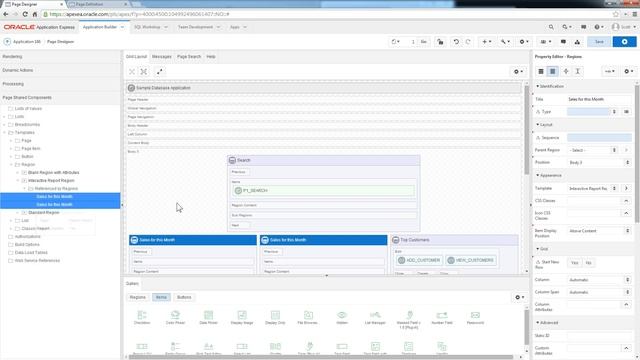Screen dimensions: 640x360
Task: Click the Undo icon in toolbar
Action: (x=456, y=42)
